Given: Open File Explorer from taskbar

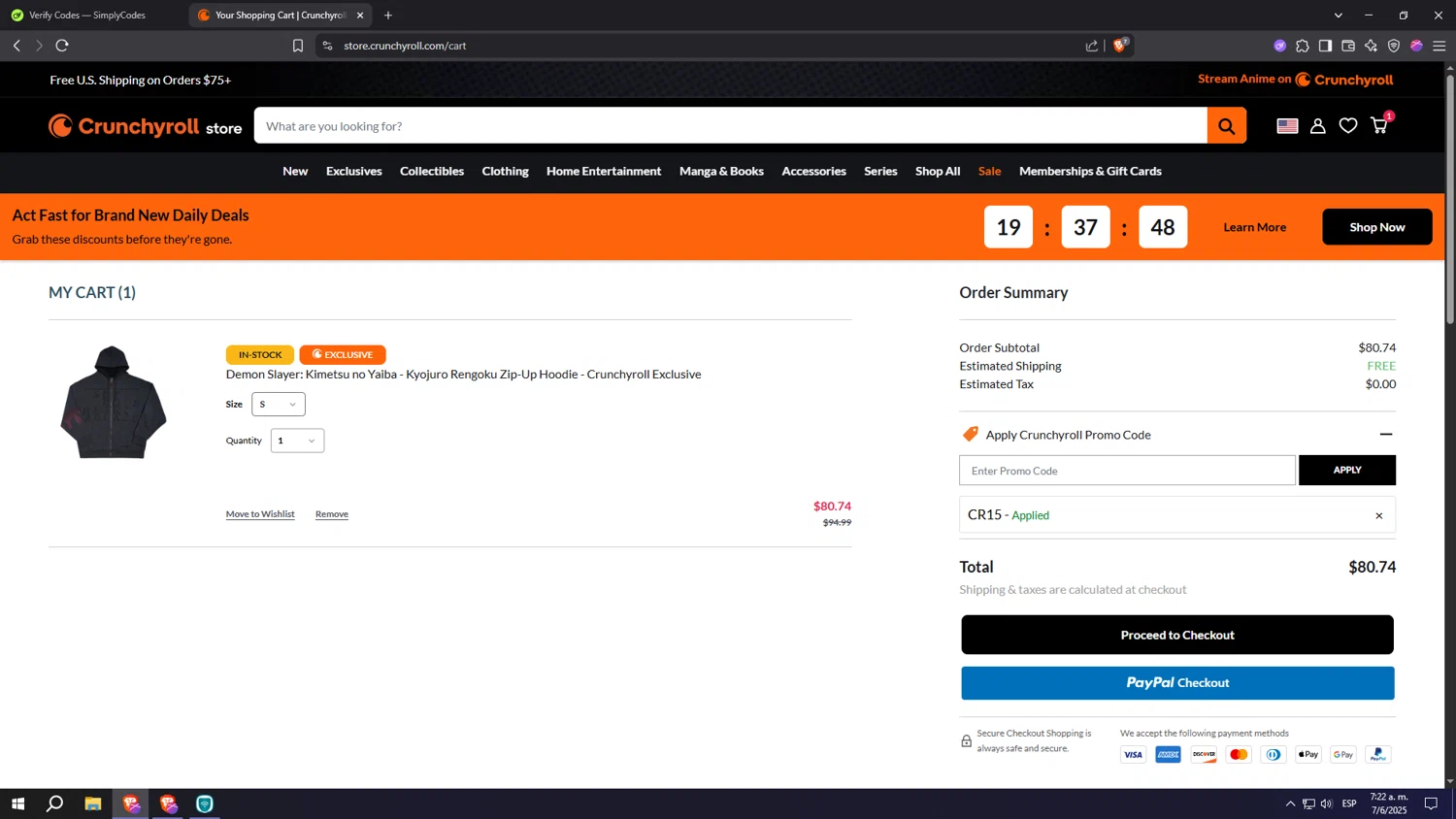Looking at the screenshot, I should coord(93,803).
